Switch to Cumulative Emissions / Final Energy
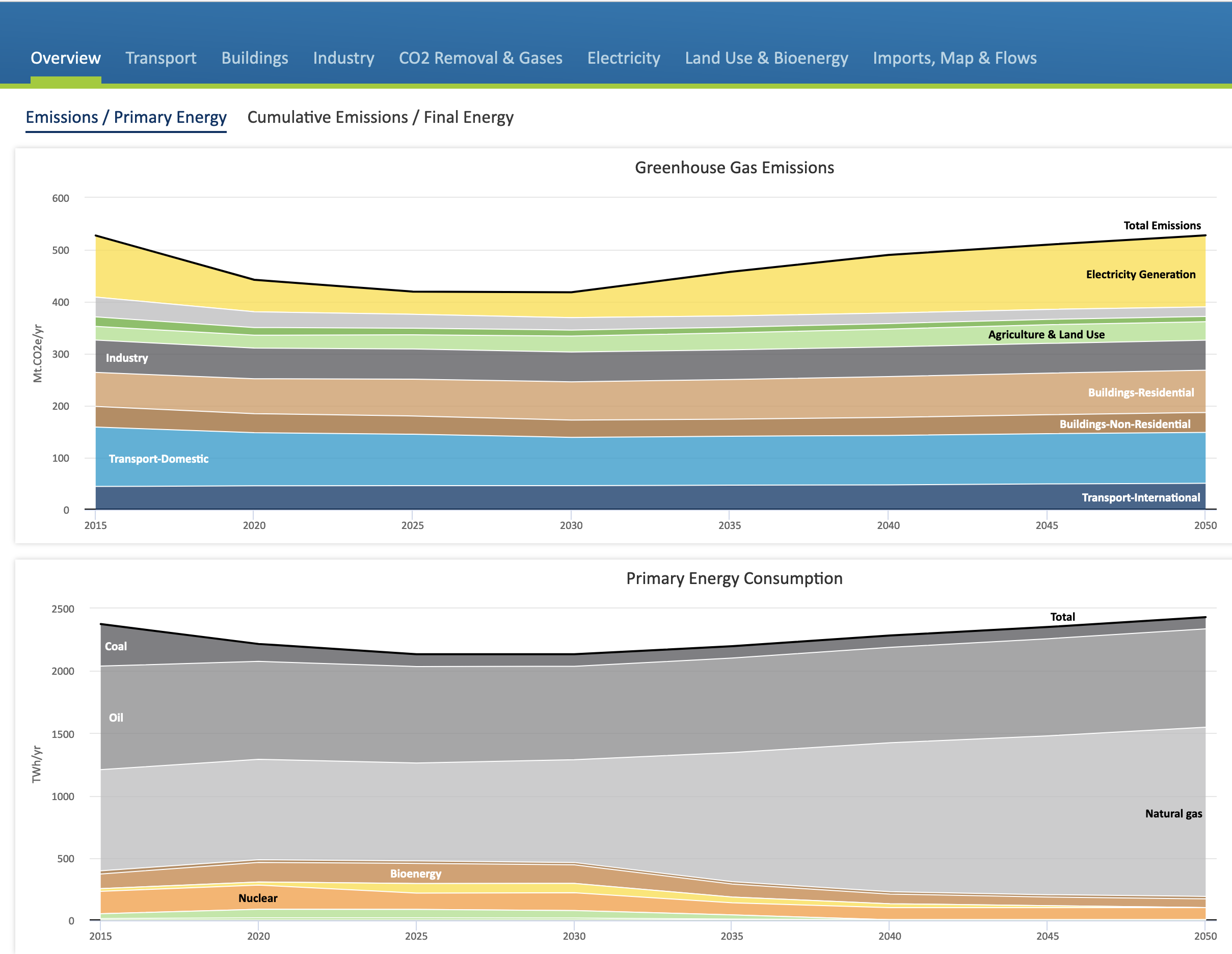This screenshot has width=1232, height=954. [x=380, y=117]
